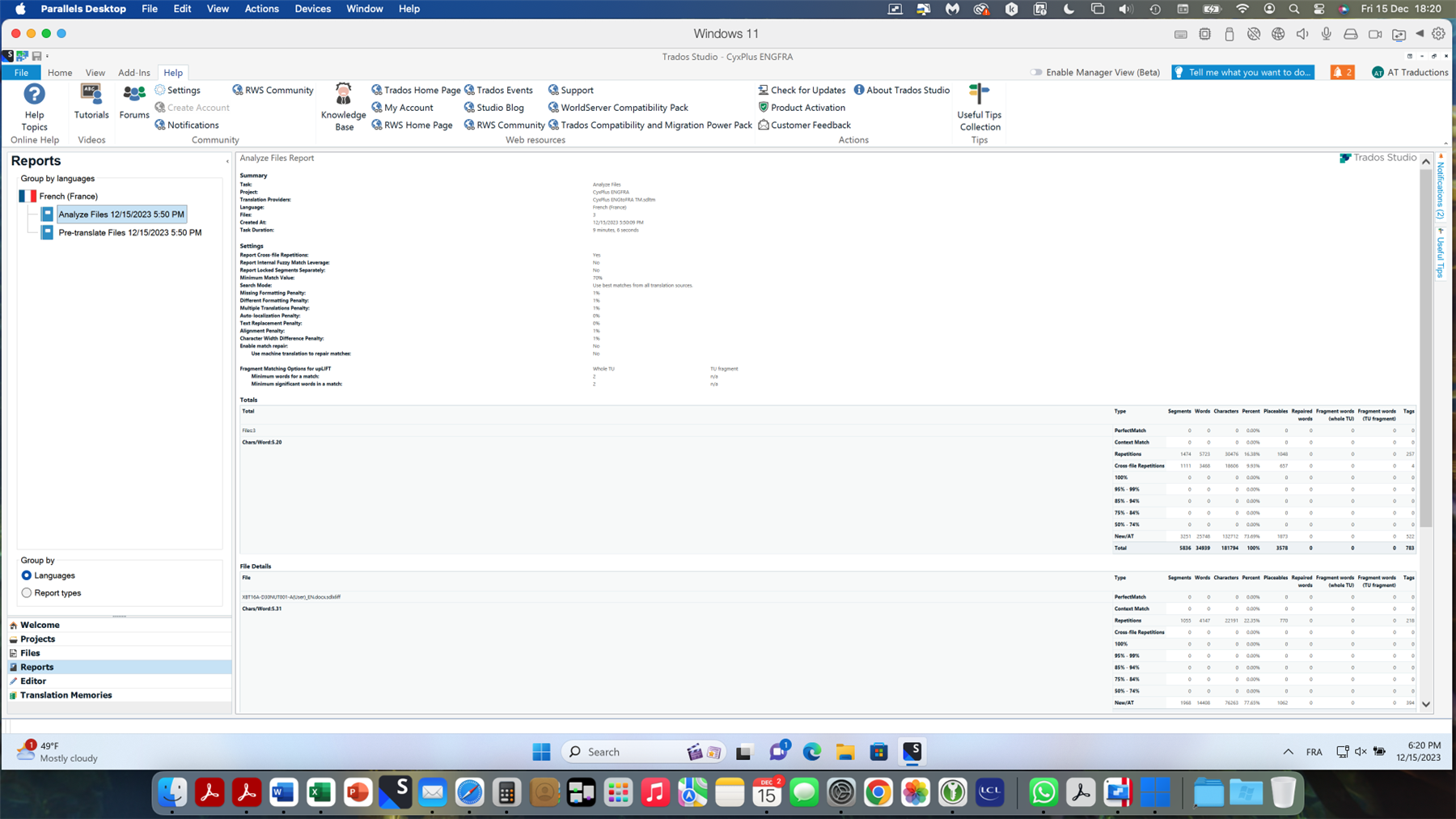Viewport: 1456px width, 819px height.
Task: Switch to the Home ribbon tab
Action: click(x=60, y=72)
